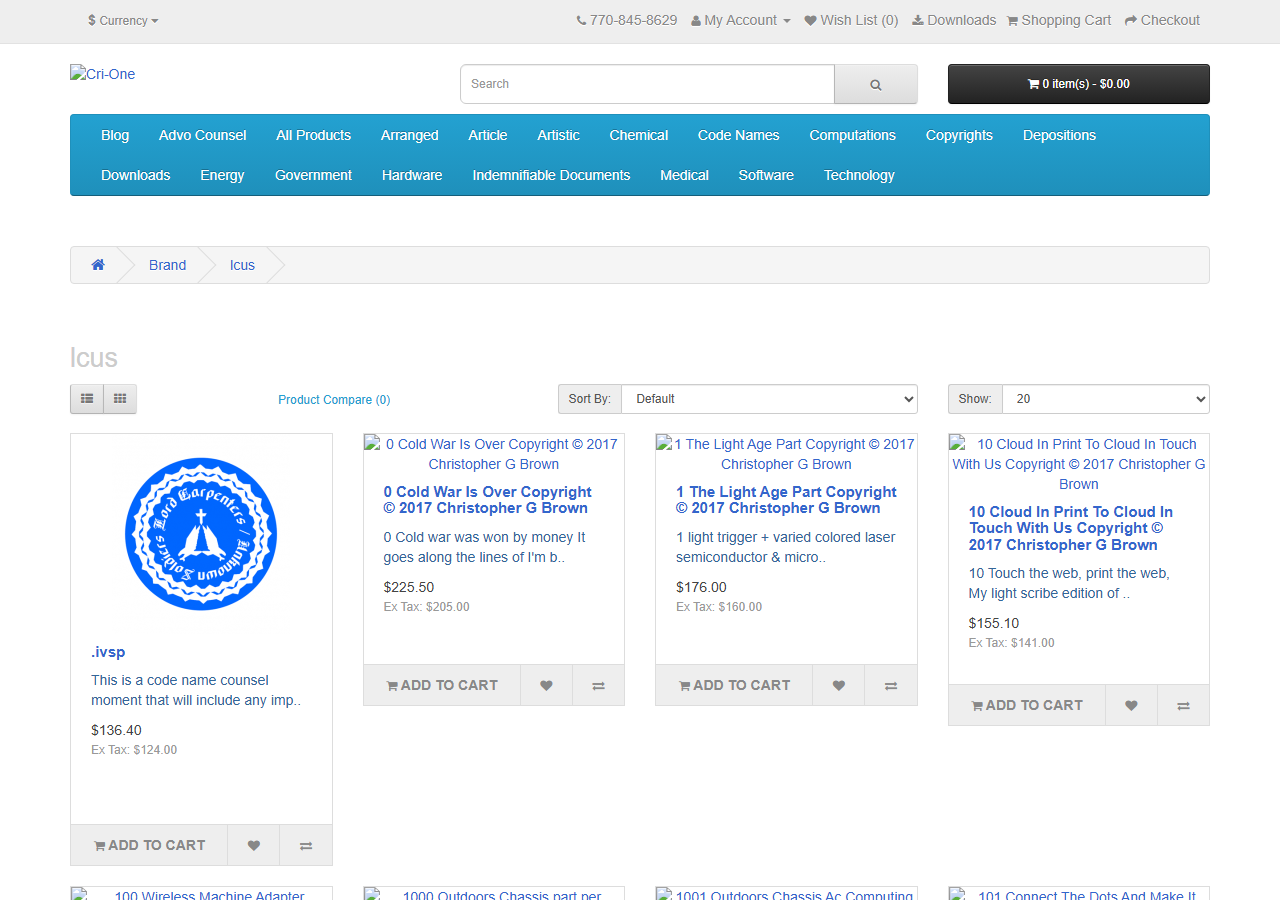Compare 10 Cloud In Print product
Viewport: 1280px width, 900px height.
1183,705
